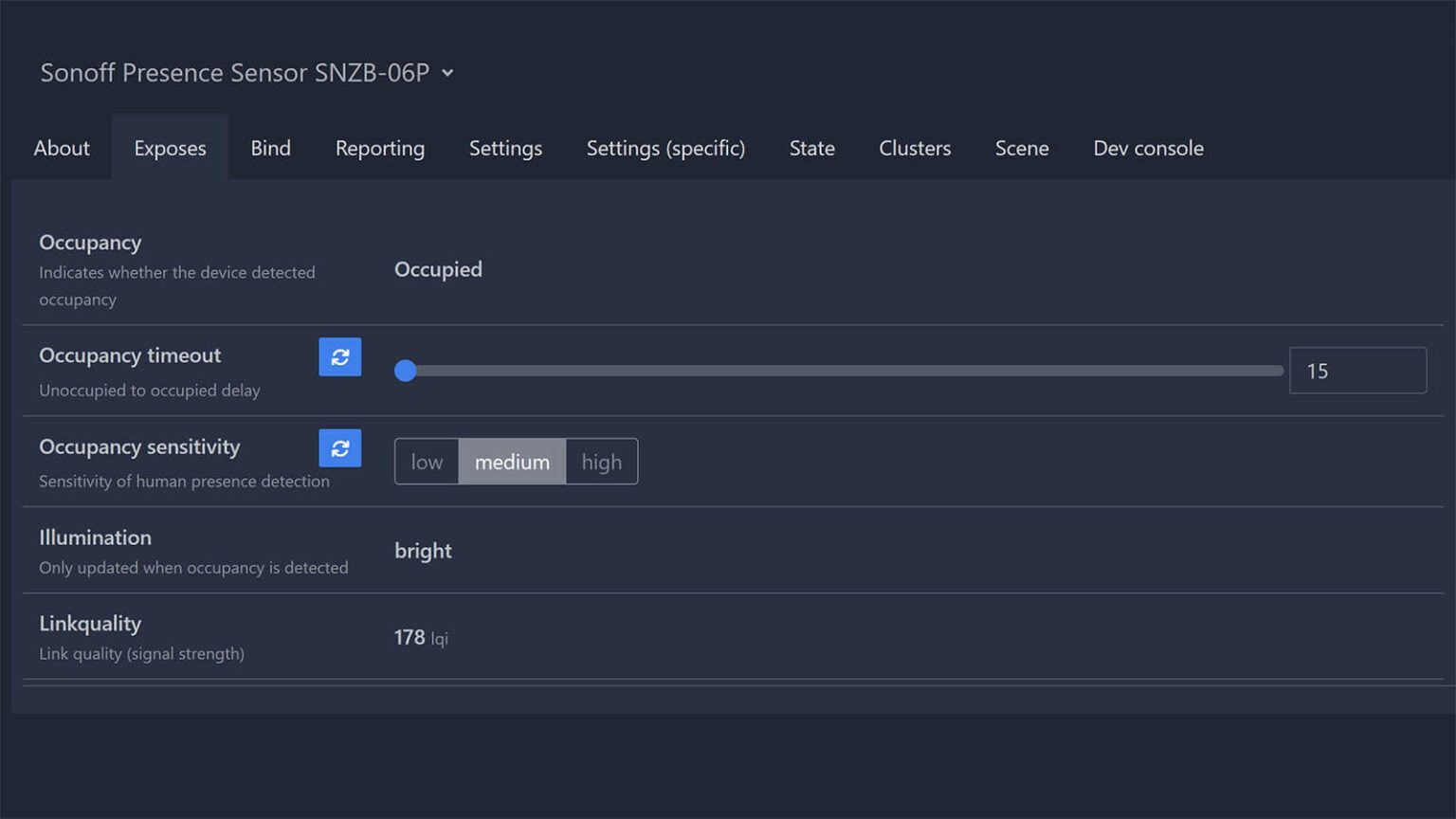Viewport: 1456px width, 819px height.
Task: Refresh the Occupancy sensitivity value
Action: [339, 448]
